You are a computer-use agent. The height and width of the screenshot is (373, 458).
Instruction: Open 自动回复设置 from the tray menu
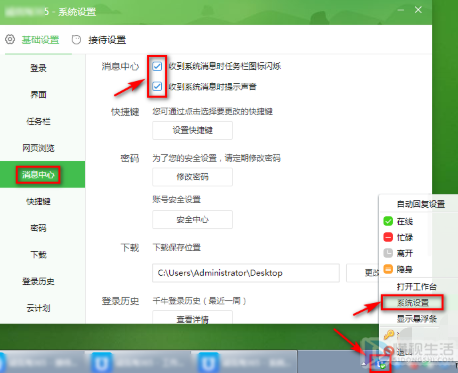[x=421, y=204]
